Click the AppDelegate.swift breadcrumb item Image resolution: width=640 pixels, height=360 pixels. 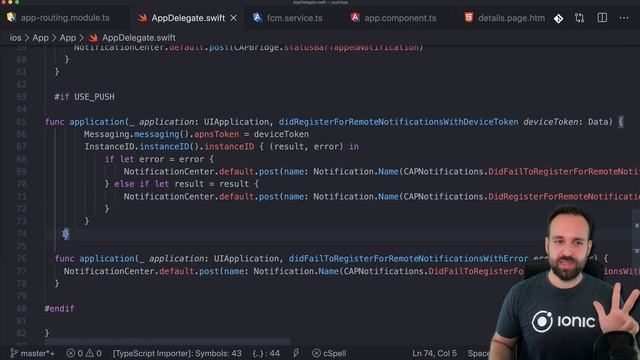[x=139, y=38]
